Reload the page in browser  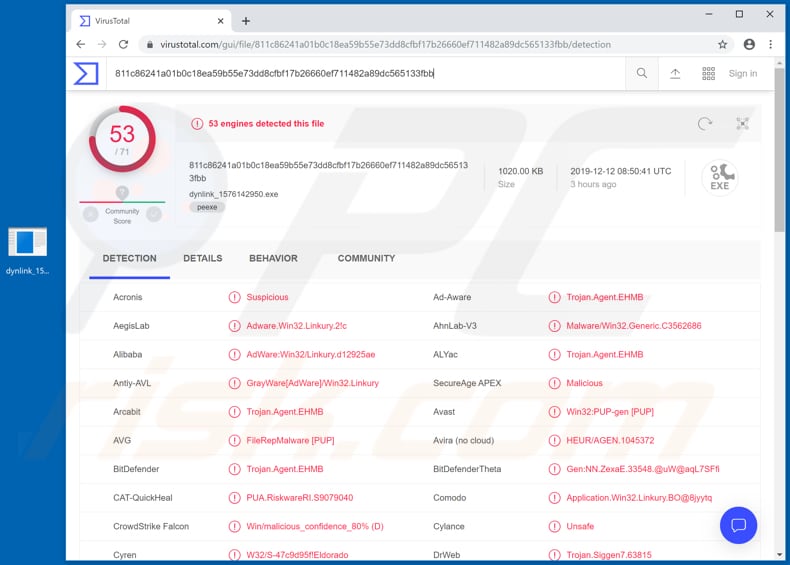point(124,44)
